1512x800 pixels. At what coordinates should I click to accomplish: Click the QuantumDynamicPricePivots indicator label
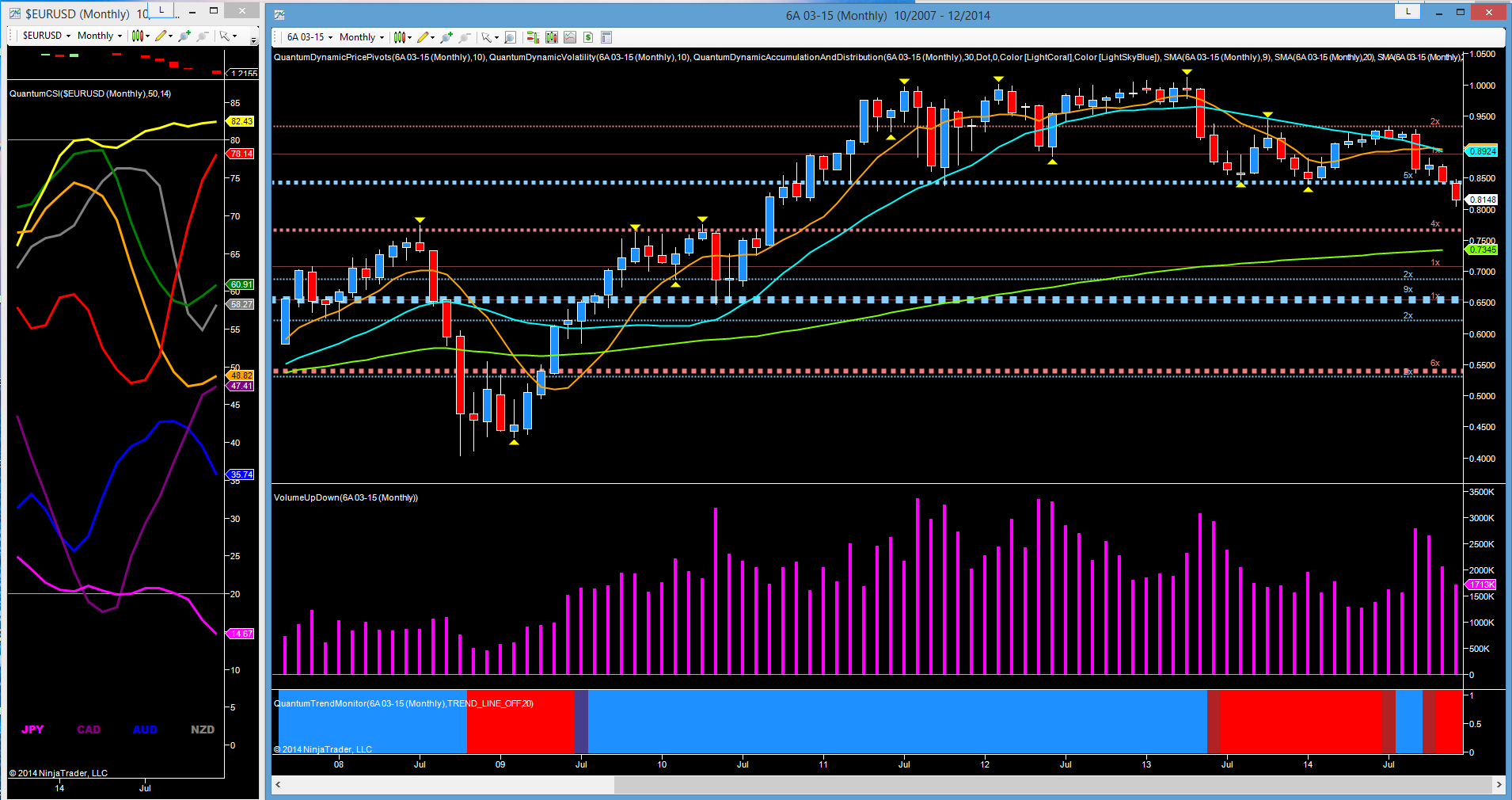pyautogui.click(x=380, y=57)
